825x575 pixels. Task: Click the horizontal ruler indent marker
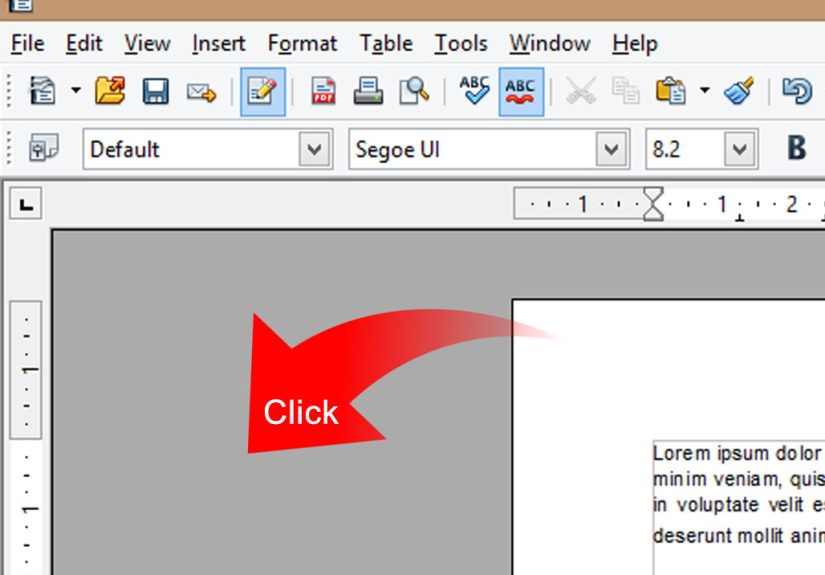coord(653,204)
